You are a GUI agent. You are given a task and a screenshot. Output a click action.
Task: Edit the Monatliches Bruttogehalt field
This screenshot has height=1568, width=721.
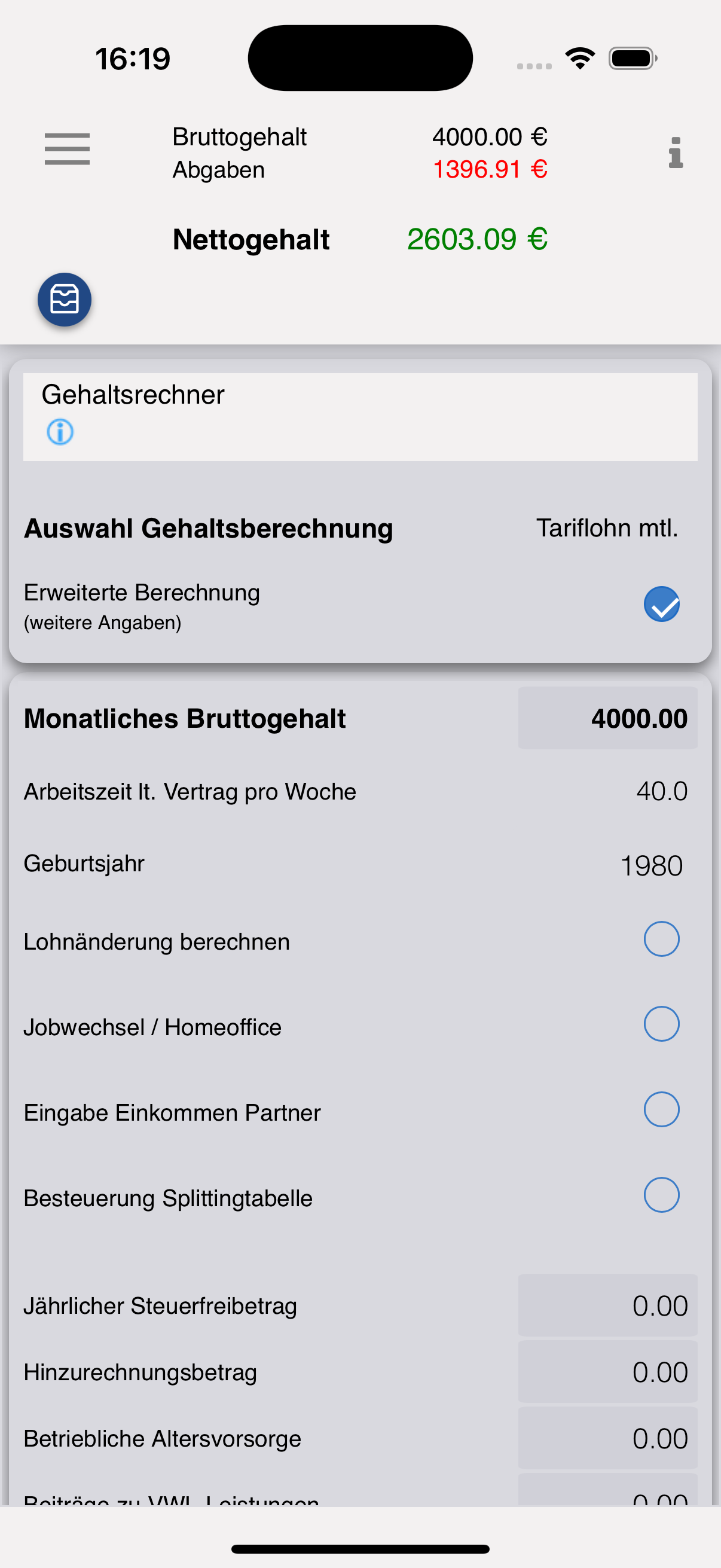point(607,718)
